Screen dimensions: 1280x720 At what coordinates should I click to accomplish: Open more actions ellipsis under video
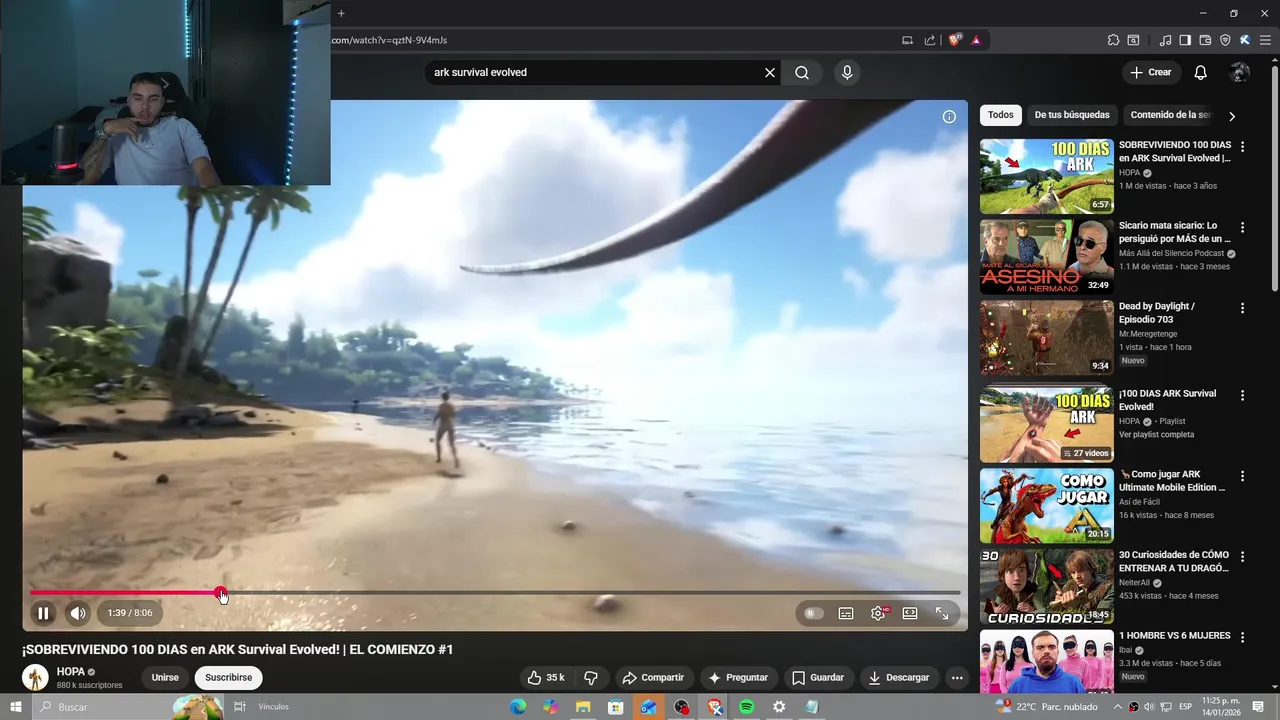[x=957, y=677]
